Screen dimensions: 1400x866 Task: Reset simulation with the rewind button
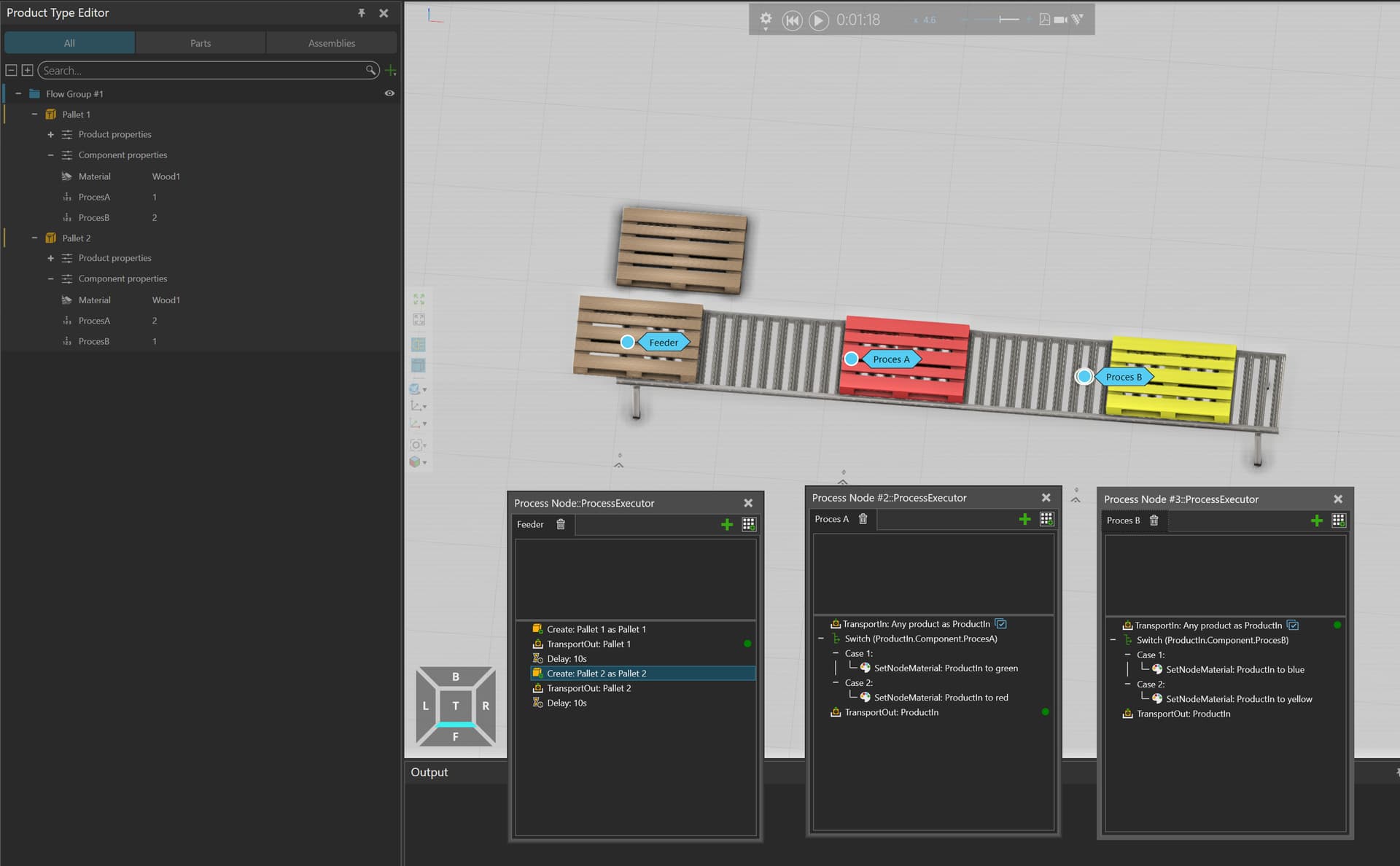[x=792, y=20]
